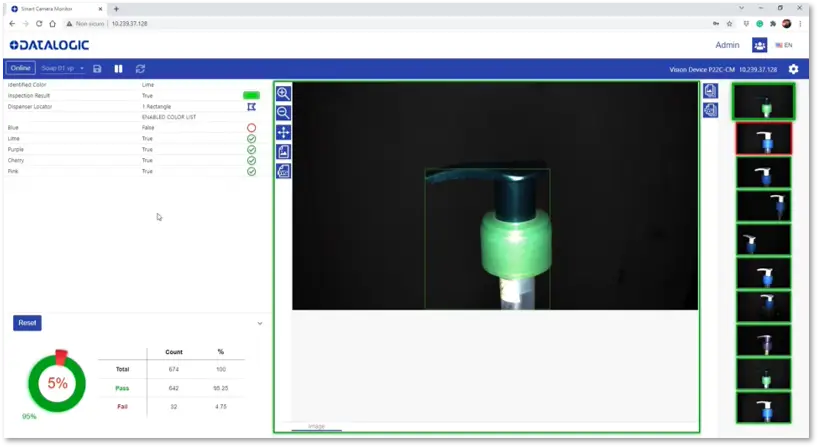Click the Reset statistics button
The width and height of the screenshot is (818, 447).
27,323
